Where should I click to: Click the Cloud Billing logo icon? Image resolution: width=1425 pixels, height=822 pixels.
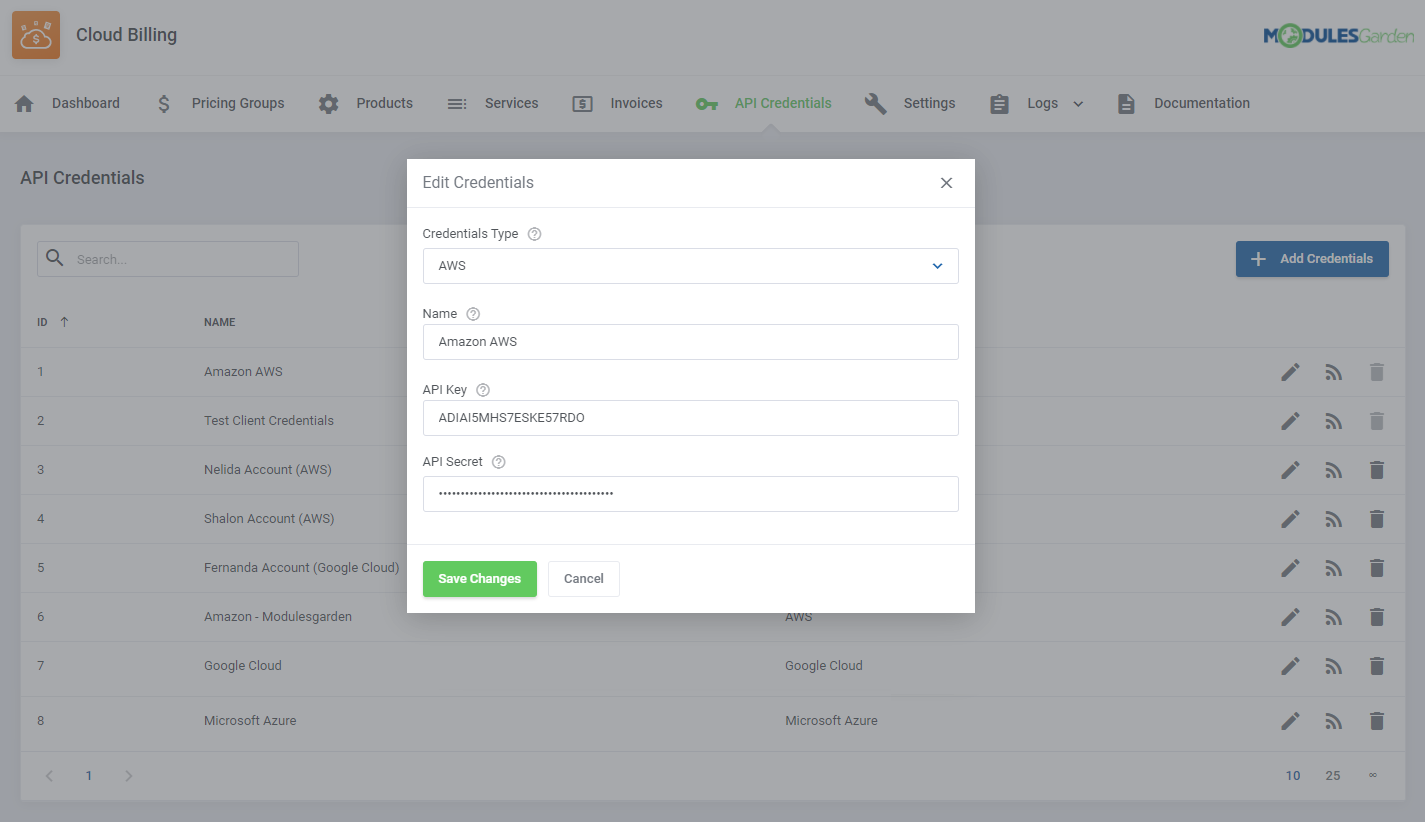[36, 35]
